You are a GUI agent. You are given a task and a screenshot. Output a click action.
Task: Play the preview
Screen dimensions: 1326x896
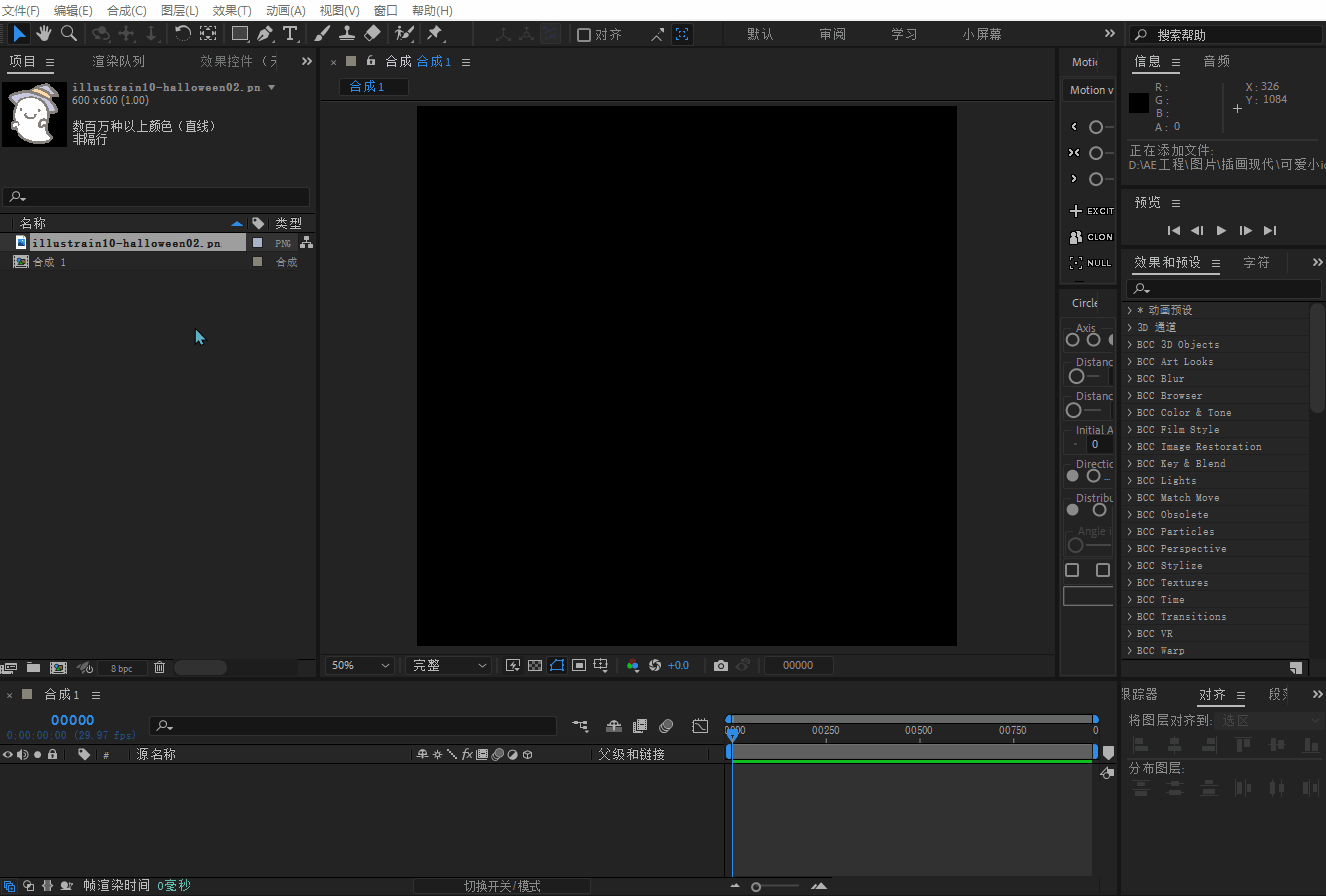click(x=1221, y=231)
